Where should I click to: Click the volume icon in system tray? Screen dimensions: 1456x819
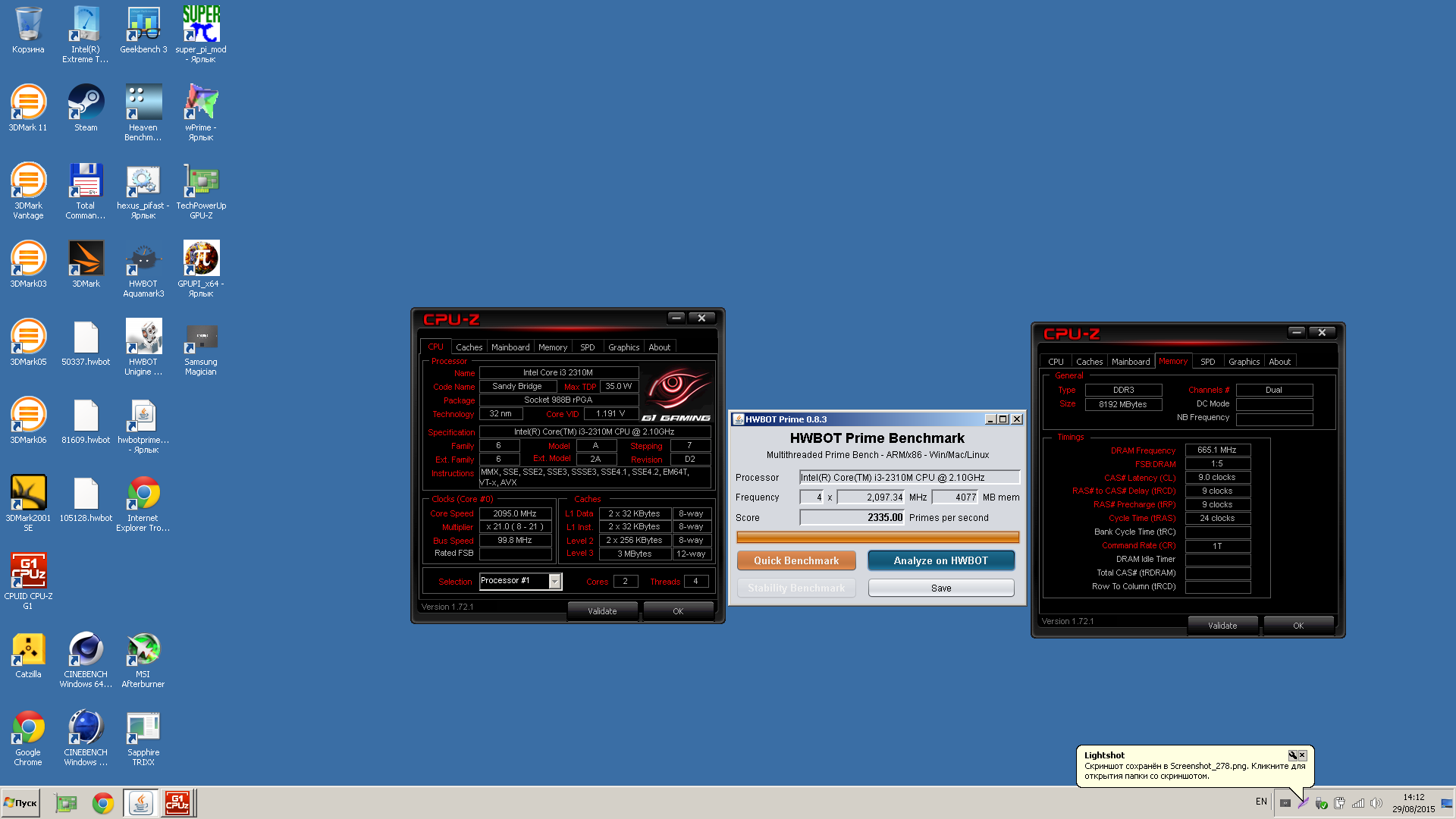(1376, 803)
